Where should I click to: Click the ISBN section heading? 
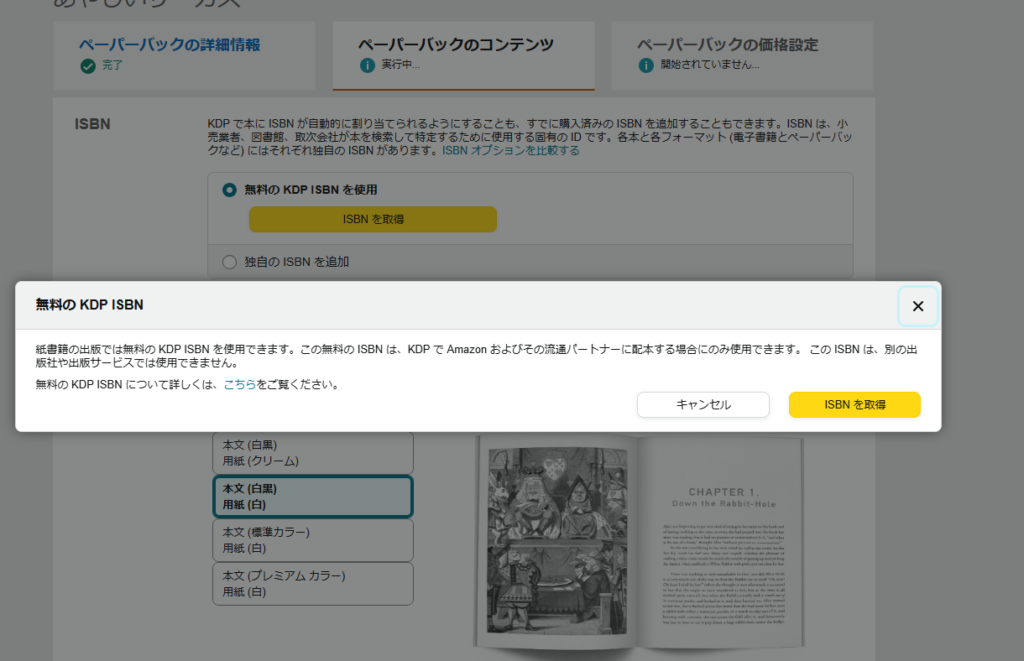(x=92, y=124)
